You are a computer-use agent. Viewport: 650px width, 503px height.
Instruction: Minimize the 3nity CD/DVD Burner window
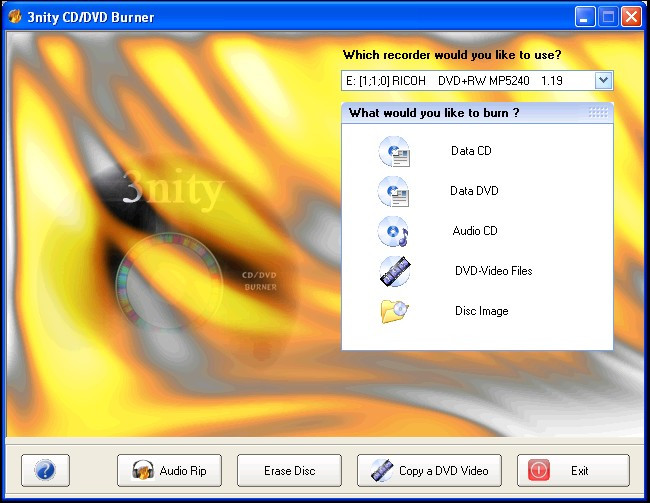pos(585,17)
